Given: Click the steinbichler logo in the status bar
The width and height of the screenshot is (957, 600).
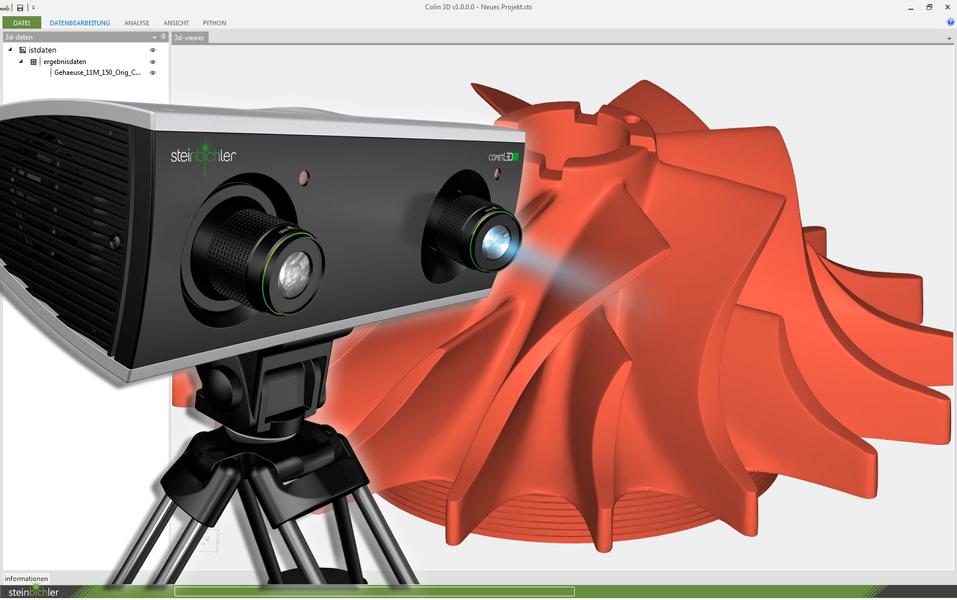Looking at the screenshot, I should tap(34, 592).
